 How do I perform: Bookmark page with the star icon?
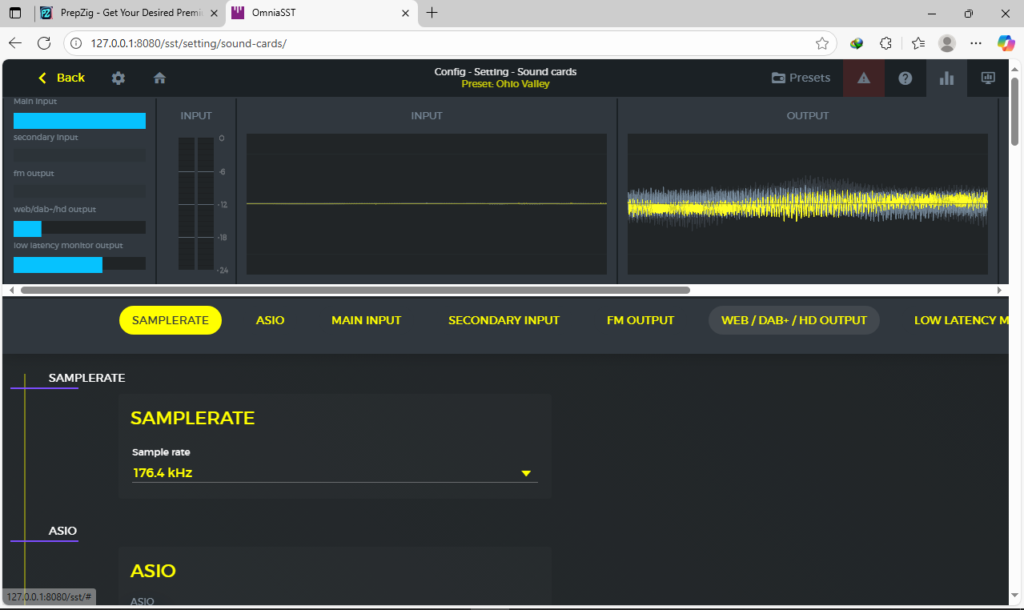coord(821,44)
